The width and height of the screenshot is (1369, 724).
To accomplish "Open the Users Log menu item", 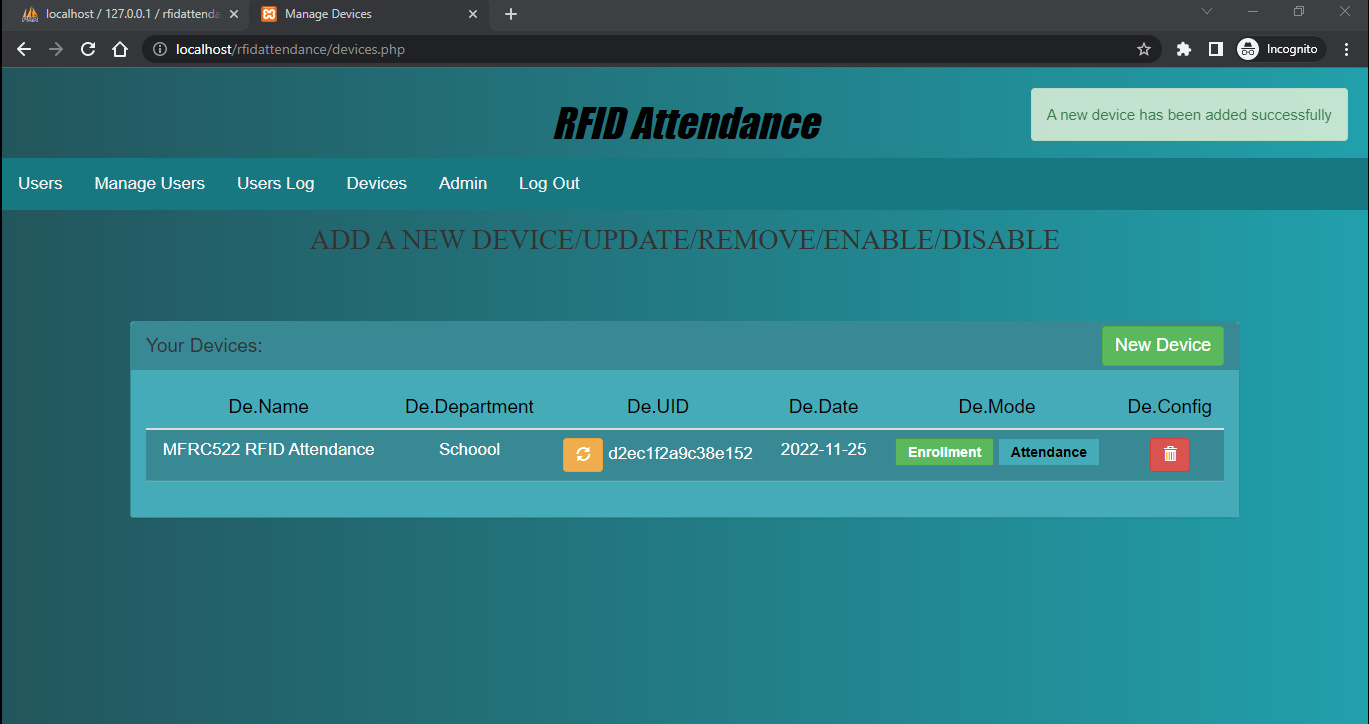I will 275,183.
